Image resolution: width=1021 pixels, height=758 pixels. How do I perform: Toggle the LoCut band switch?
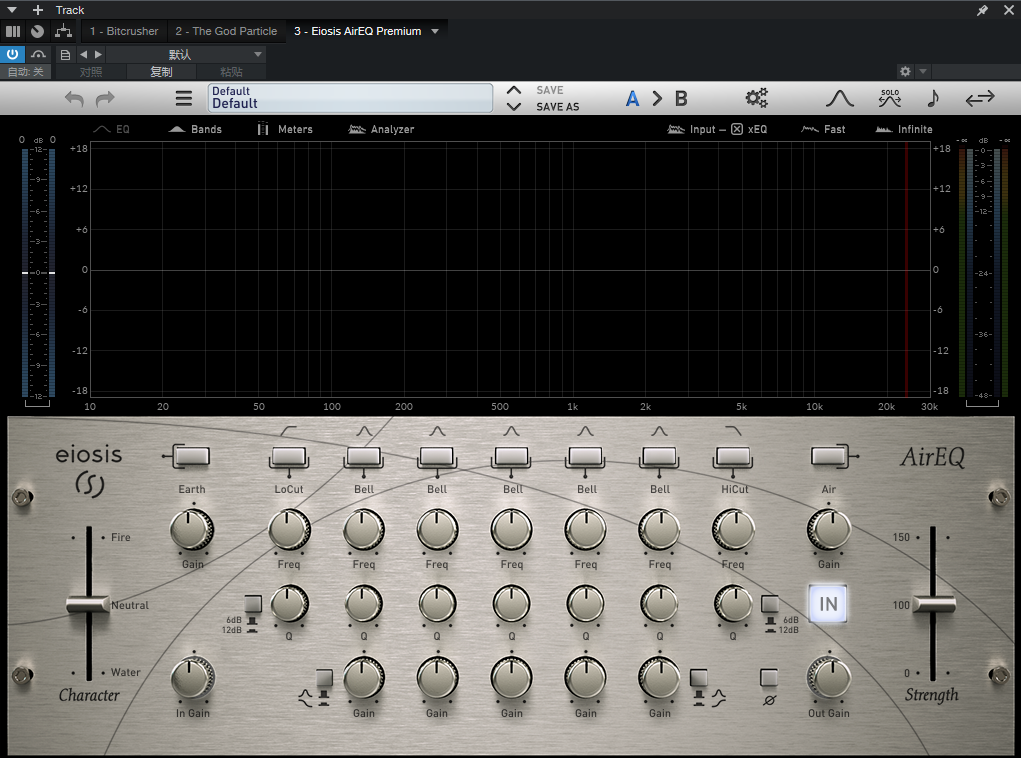289,456
